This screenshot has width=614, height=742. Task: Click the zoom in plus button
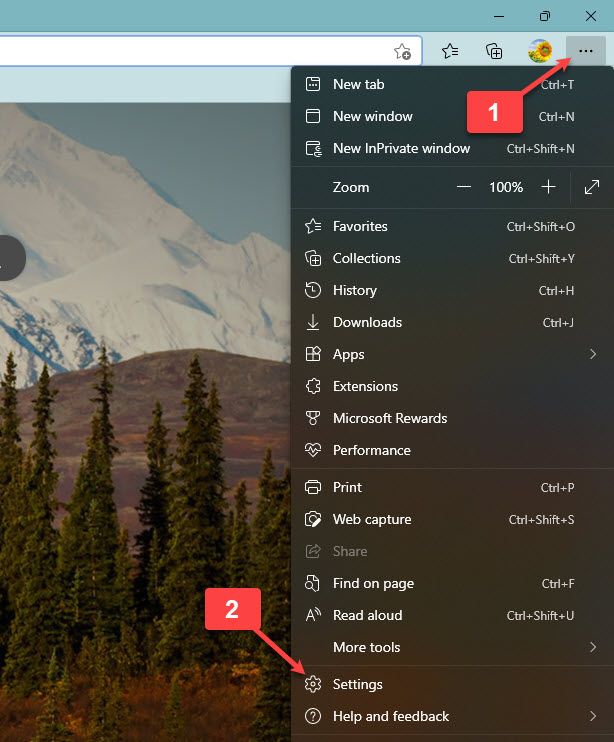pos(548,187)
